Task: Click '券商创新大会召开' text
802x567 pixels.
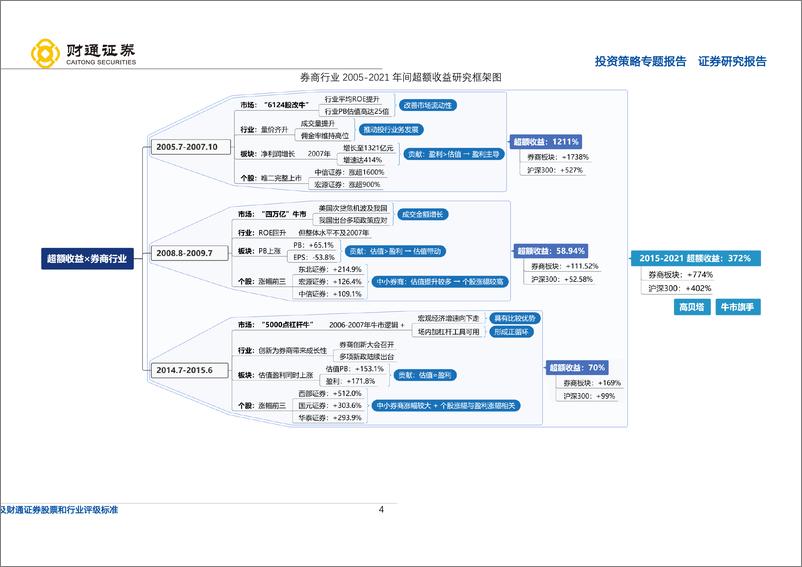Action: [367, 345]
